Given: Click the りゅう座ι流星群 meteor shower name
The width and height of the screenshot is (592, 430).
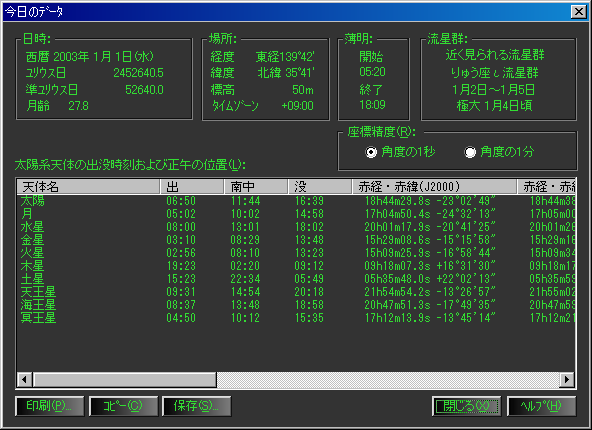Looking at the screenshot, I should pos(495,72).
